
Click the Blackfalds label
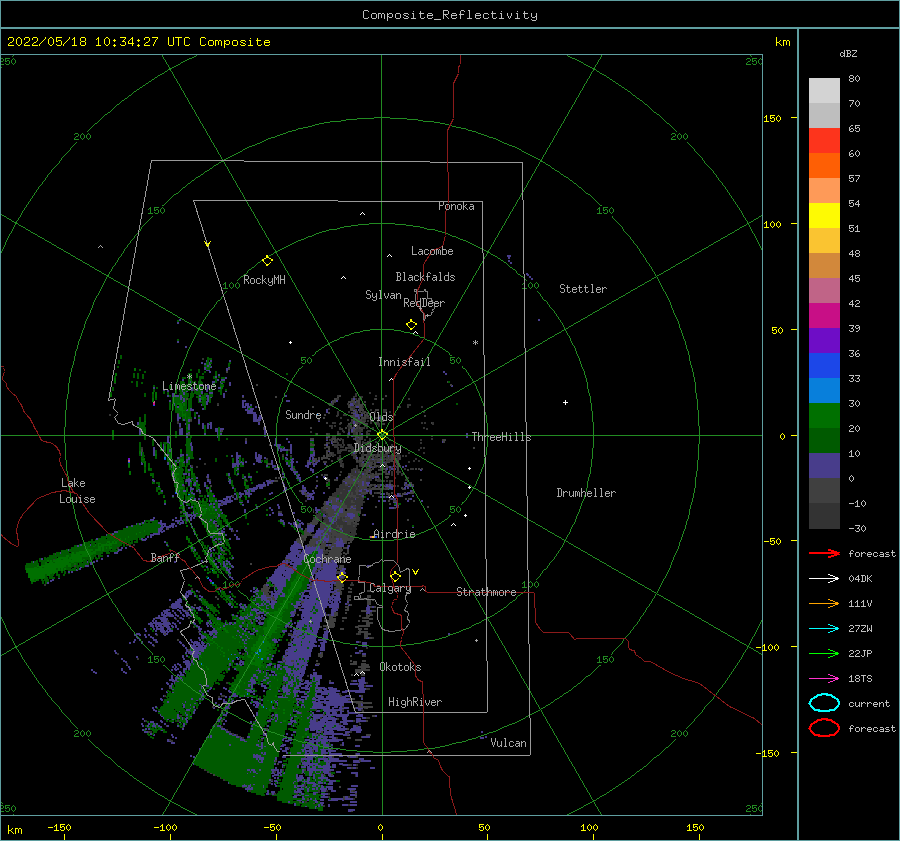click(x=425, y=277)
